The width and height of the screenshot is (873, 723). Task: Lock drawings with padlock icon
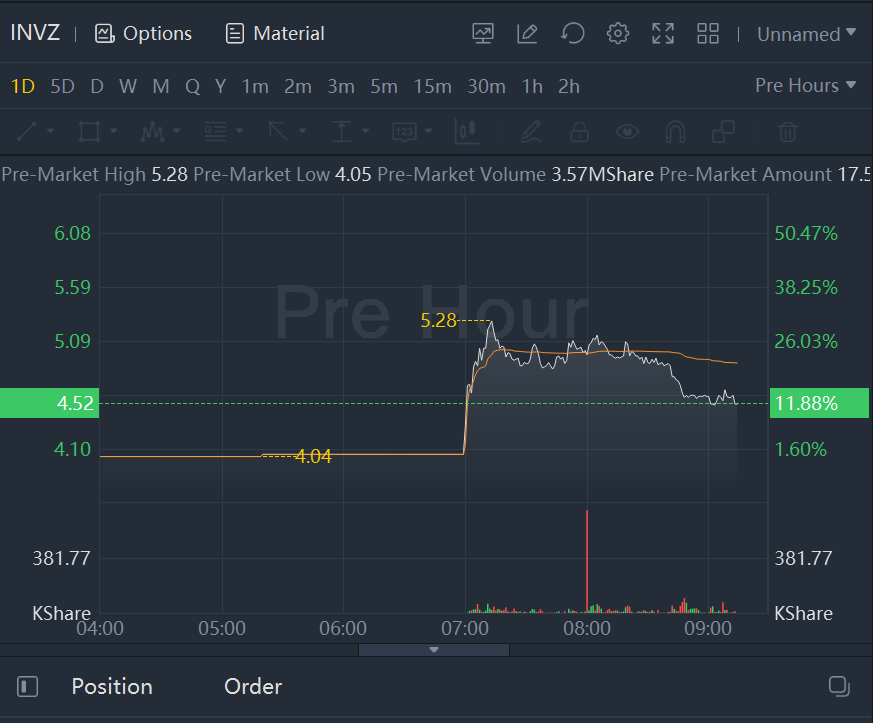(579, 132)
